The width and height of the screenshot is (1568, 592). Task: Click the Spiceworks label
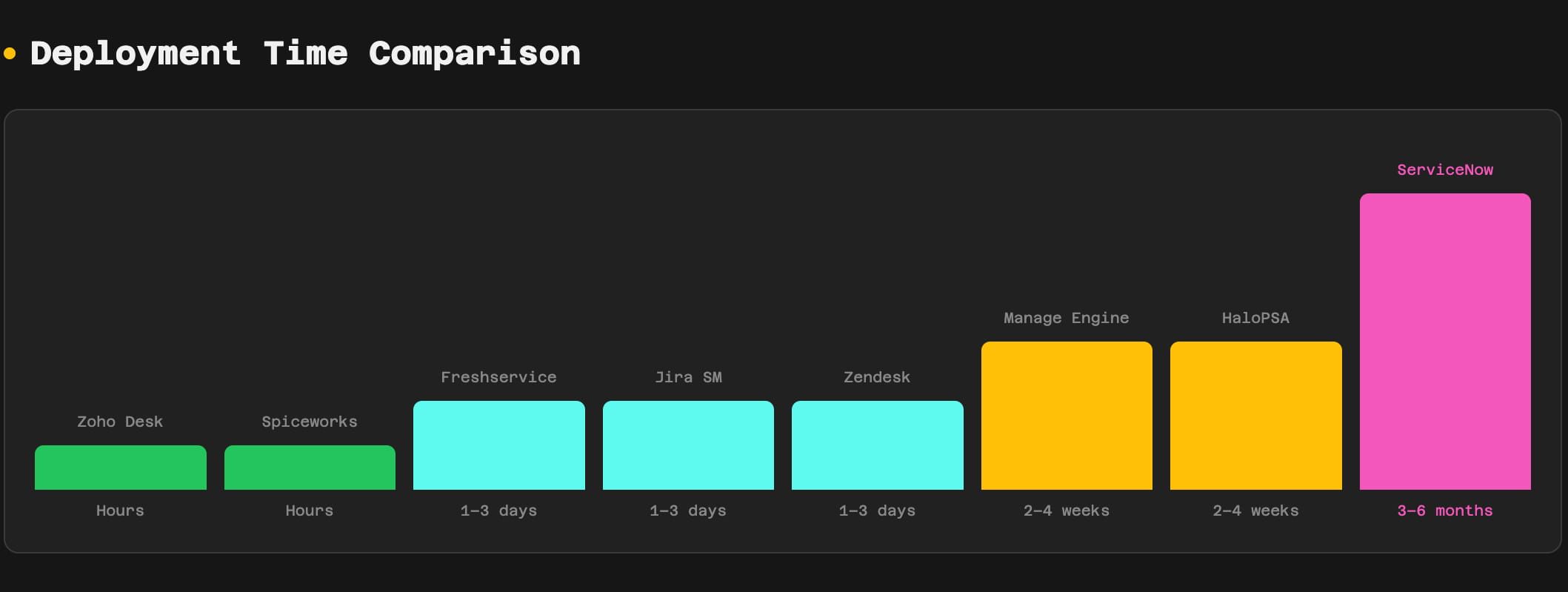tap(310, 422)
